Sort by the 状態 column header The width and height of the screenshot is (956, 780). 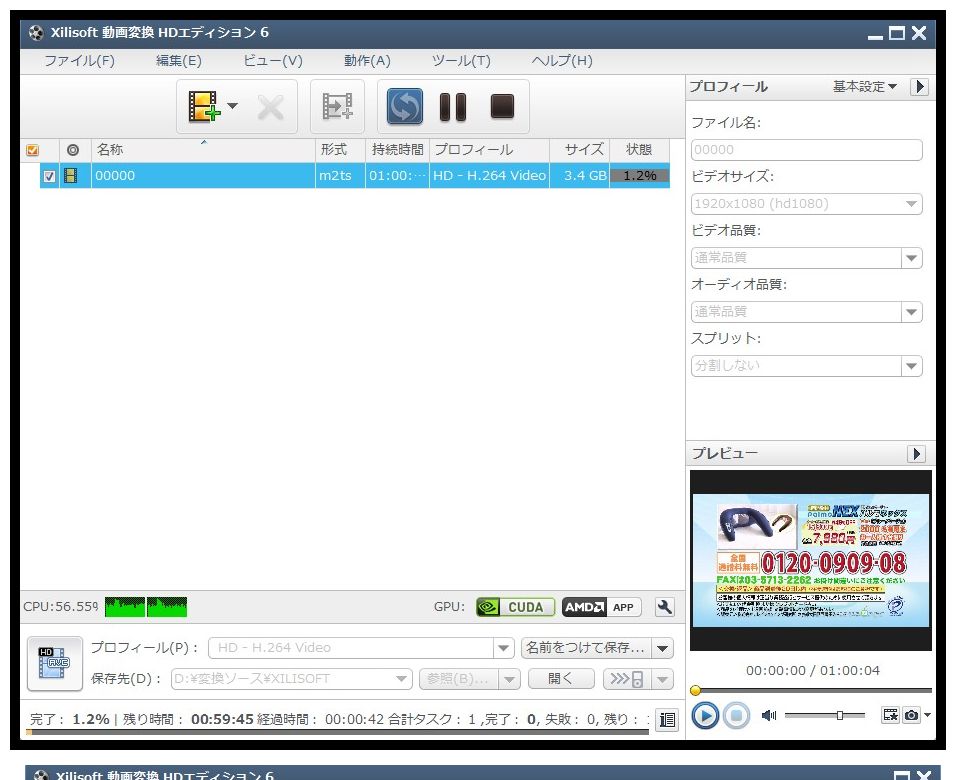click(x=640, y=150)
